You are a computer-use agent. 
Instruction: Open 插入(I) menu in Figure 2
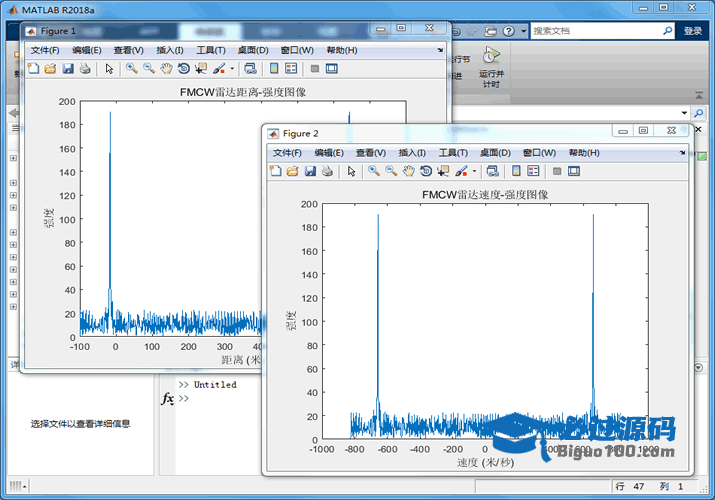[x=412, y=153]
